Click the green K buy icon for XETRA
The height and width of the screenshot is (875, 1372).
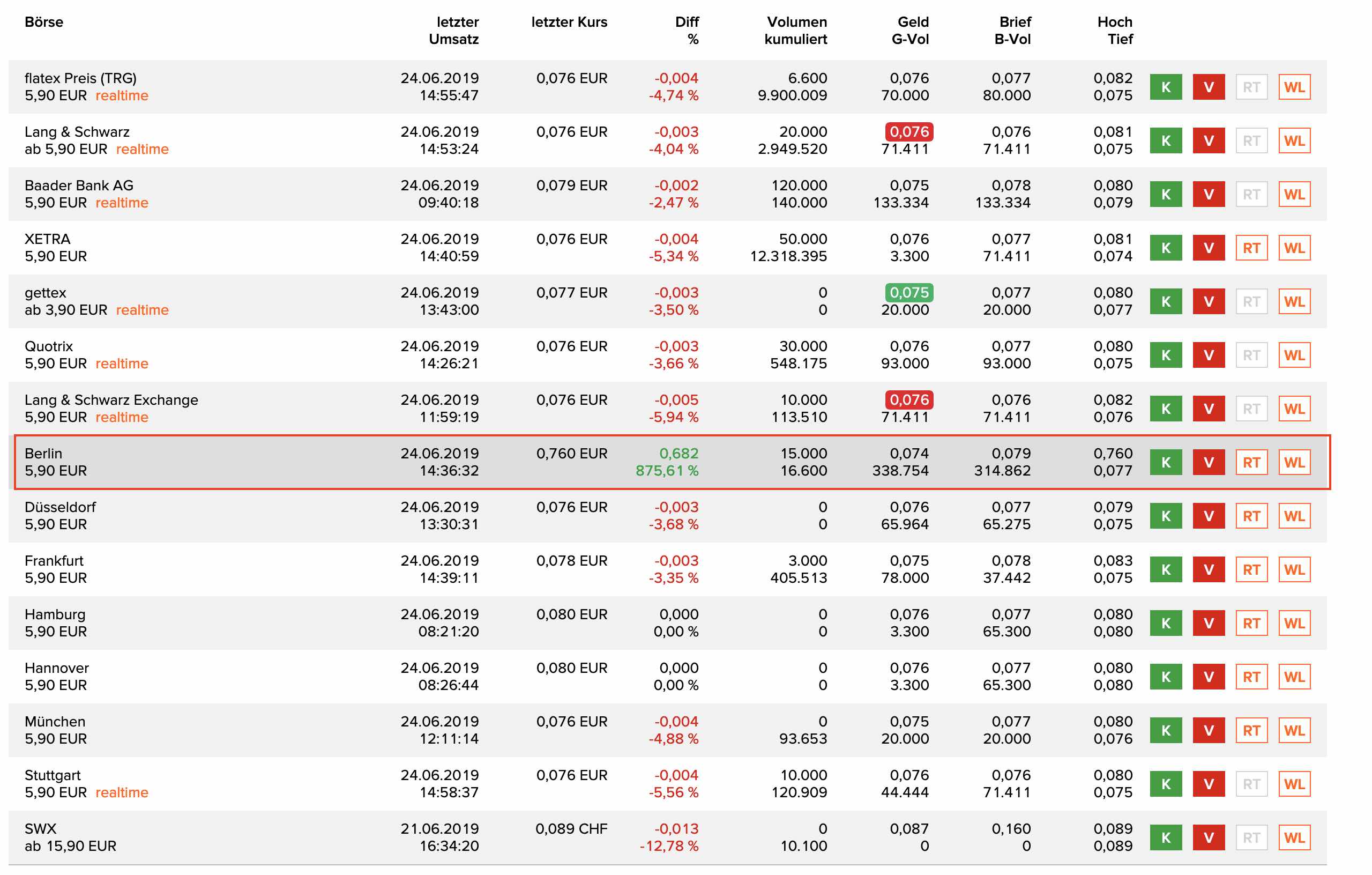[1166, 247]
